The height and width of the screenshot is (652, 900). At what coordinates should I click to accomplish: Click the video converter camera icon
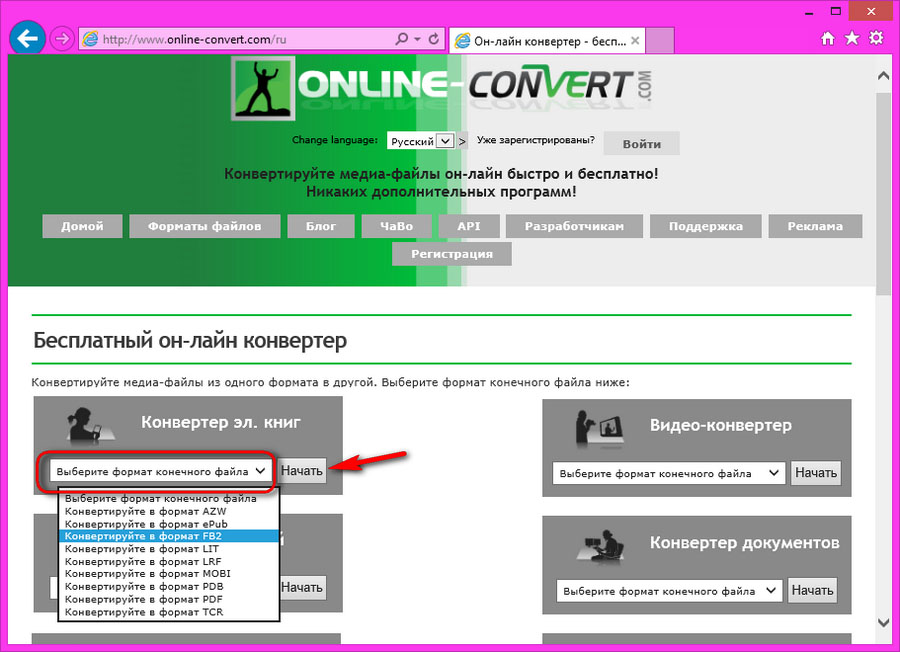click(x=599, y=428)
